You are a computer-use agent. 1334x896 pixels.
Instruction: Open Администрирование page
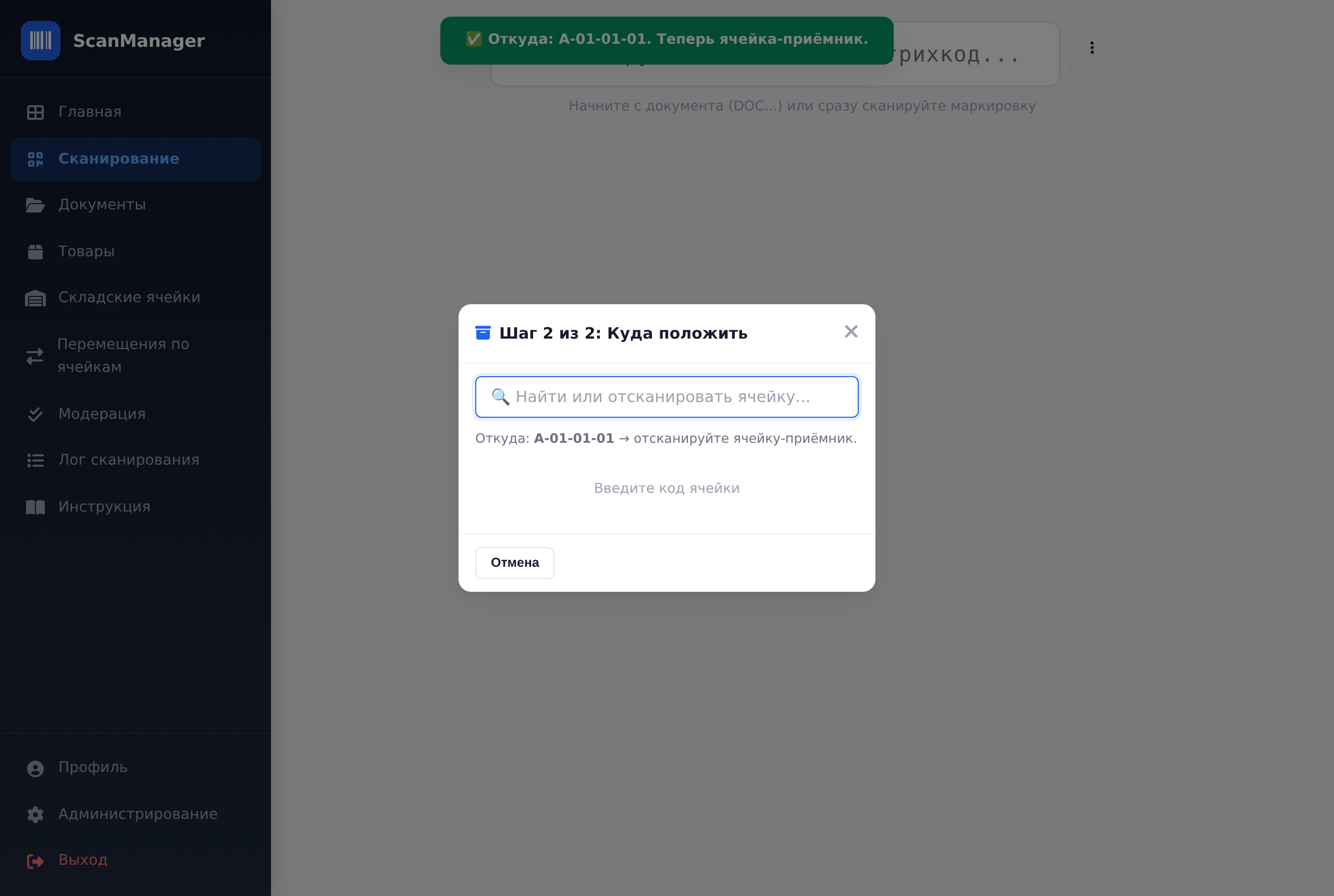(135, 814)
